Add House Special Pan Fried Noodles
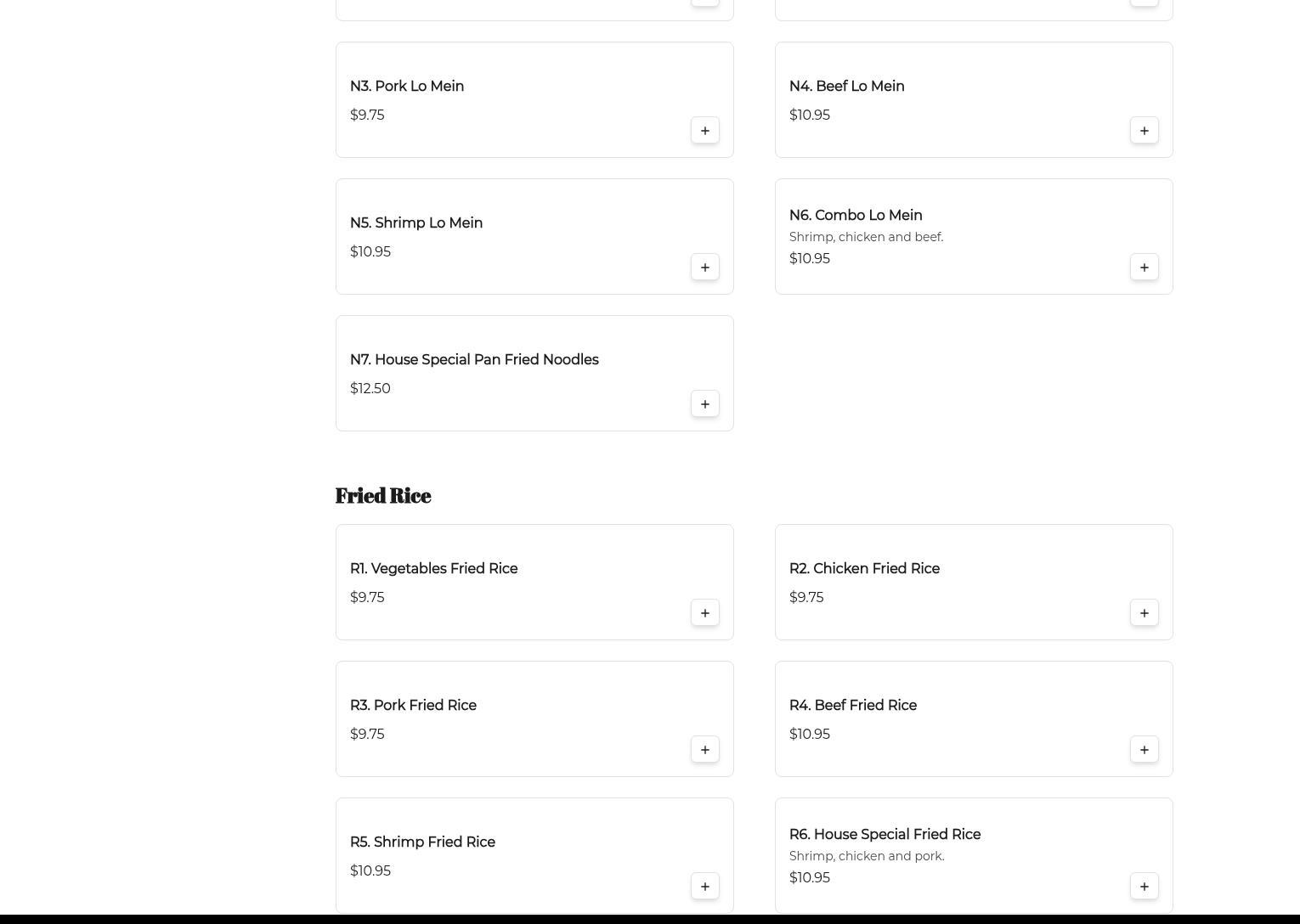Viewport: 1300px width, 924px height. 704,404
